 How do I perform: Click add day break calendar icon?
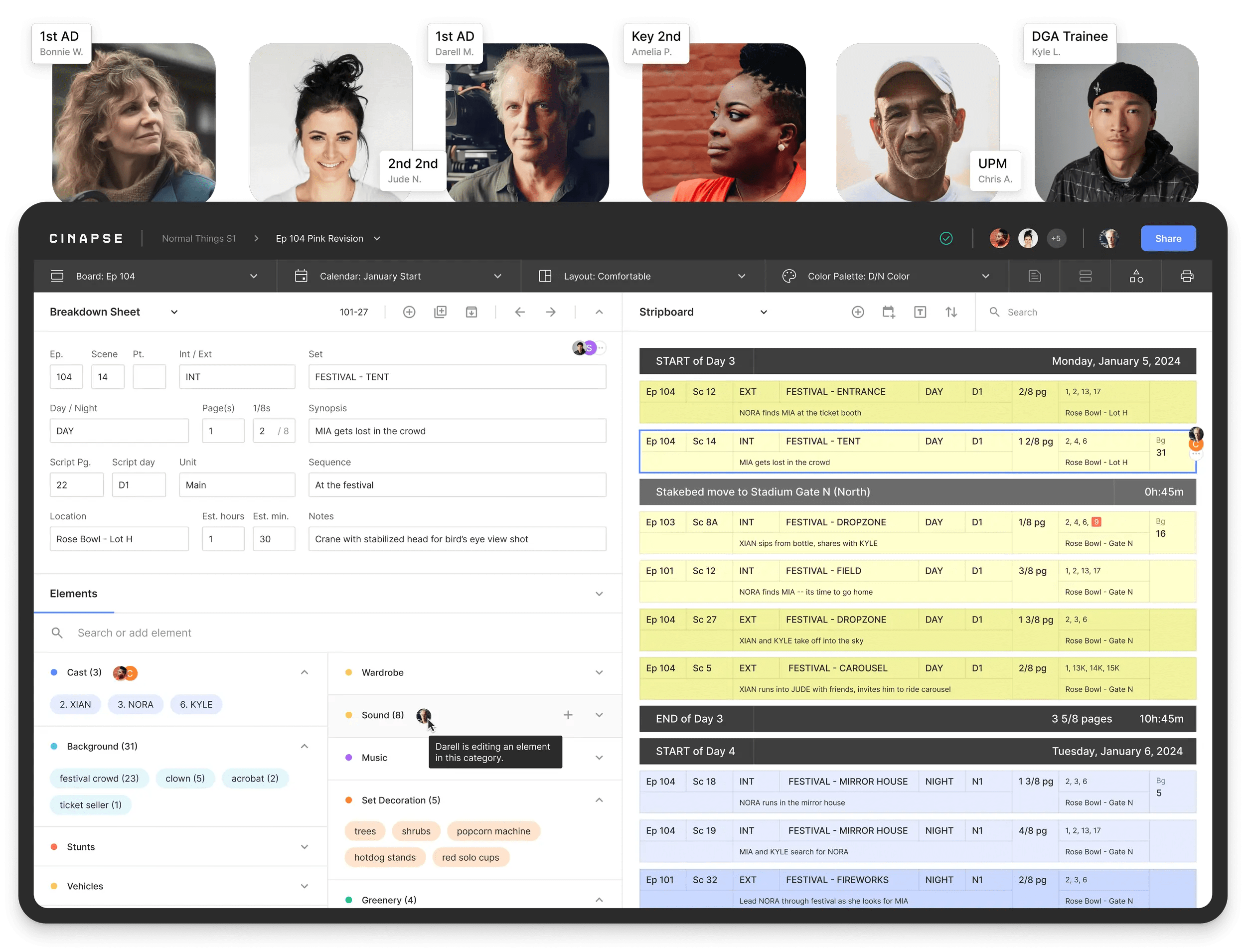pyautogui.click(x=889, y=312)
